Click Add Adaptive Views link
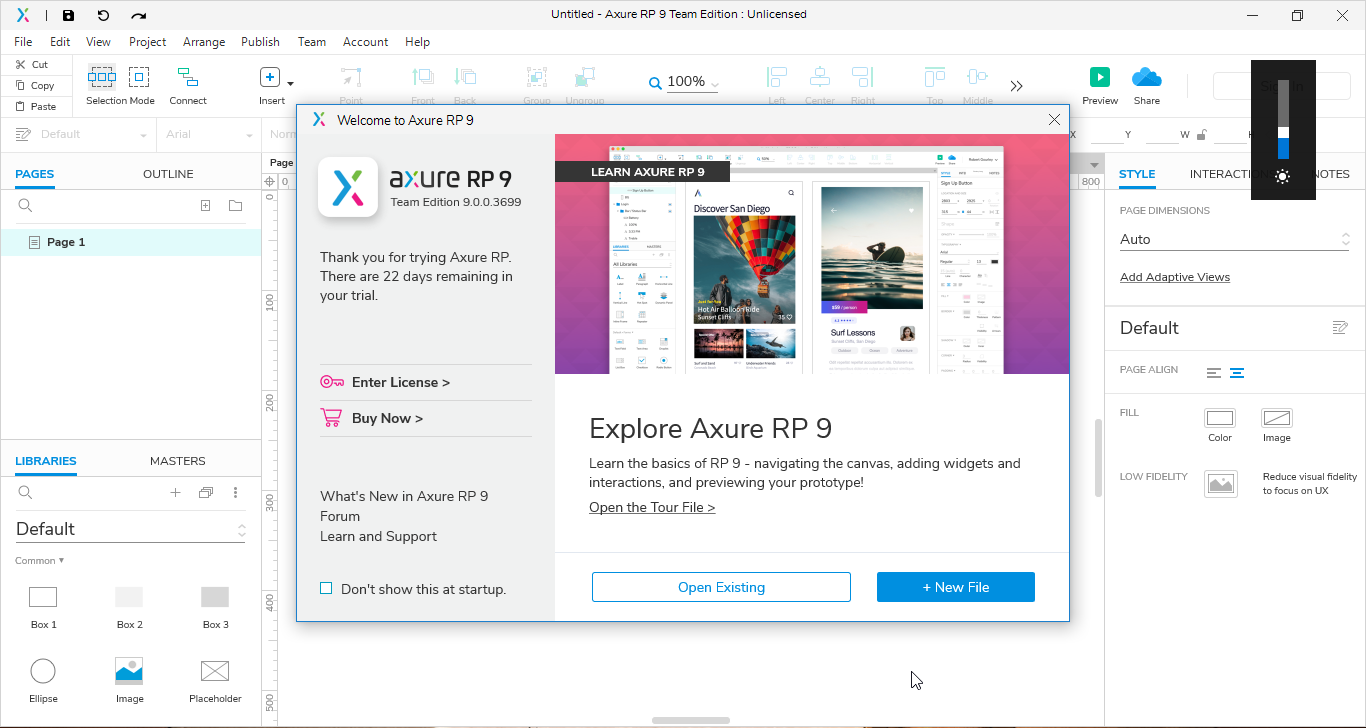 pos(1175,277)
